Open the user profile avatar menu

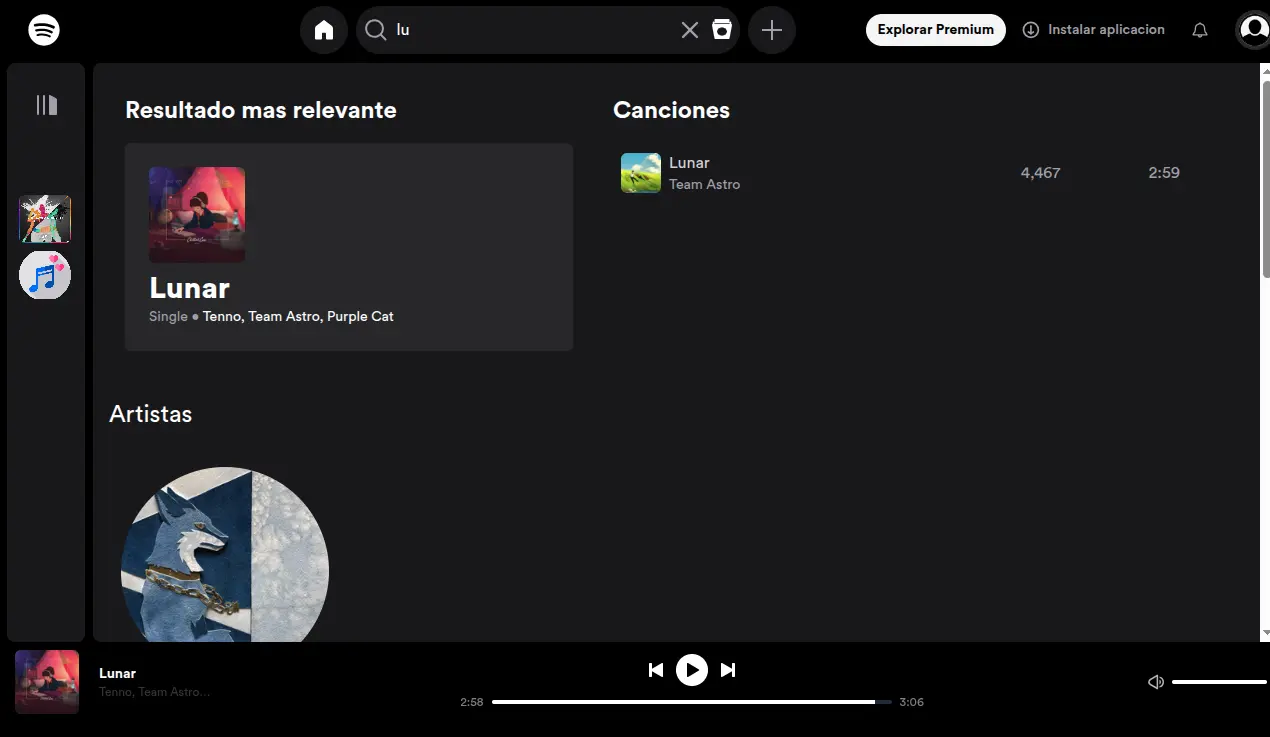tap(1252, 30)
